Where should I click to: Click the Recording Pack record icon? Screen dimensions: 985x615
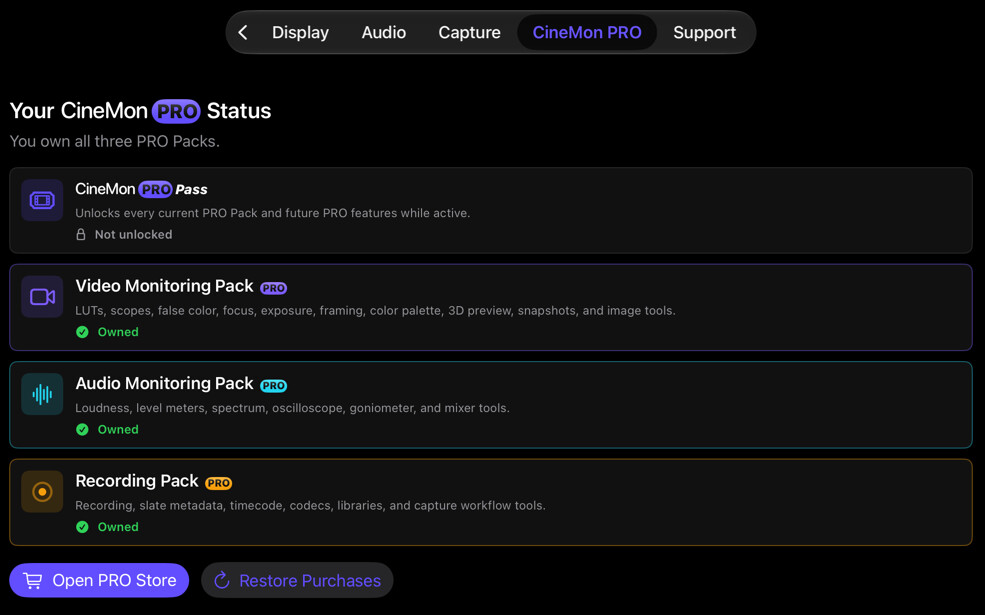[x=42, y=491]
